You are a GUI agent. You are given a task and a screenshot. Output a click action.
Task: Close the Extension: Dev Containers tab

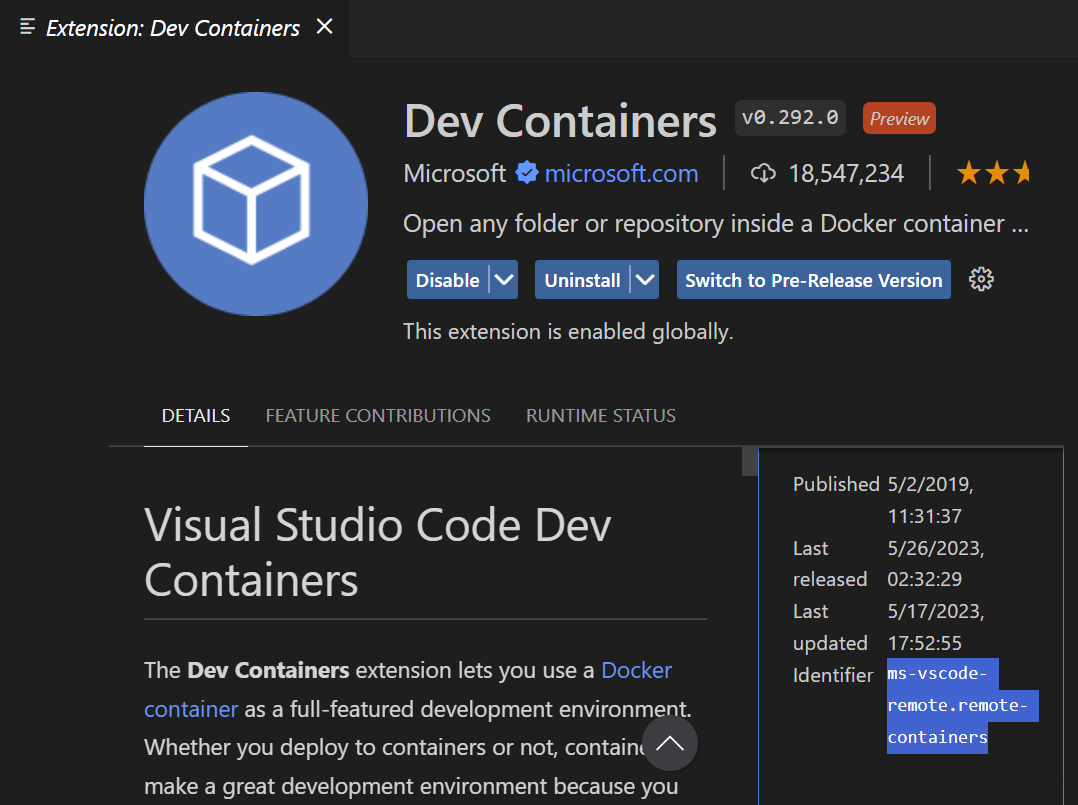tap(324, 27)
